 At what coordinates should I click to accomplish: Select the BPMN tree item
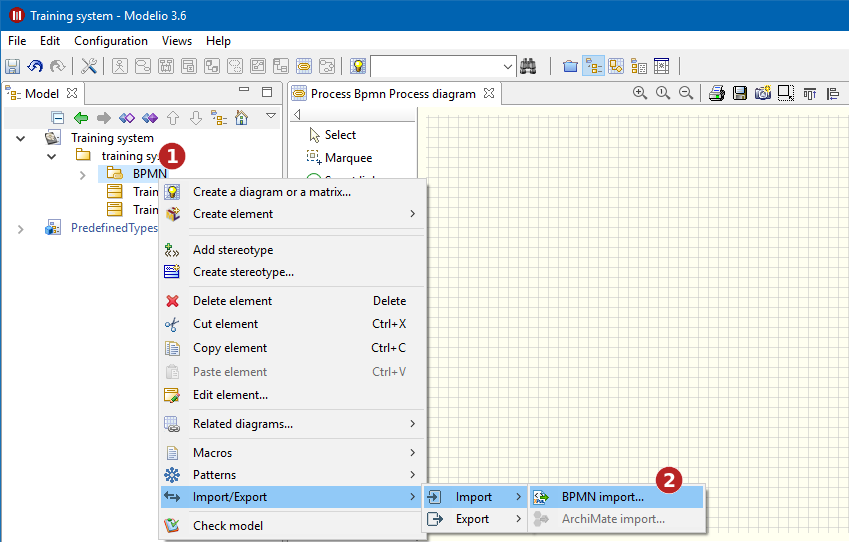click(x=149, y=173)
